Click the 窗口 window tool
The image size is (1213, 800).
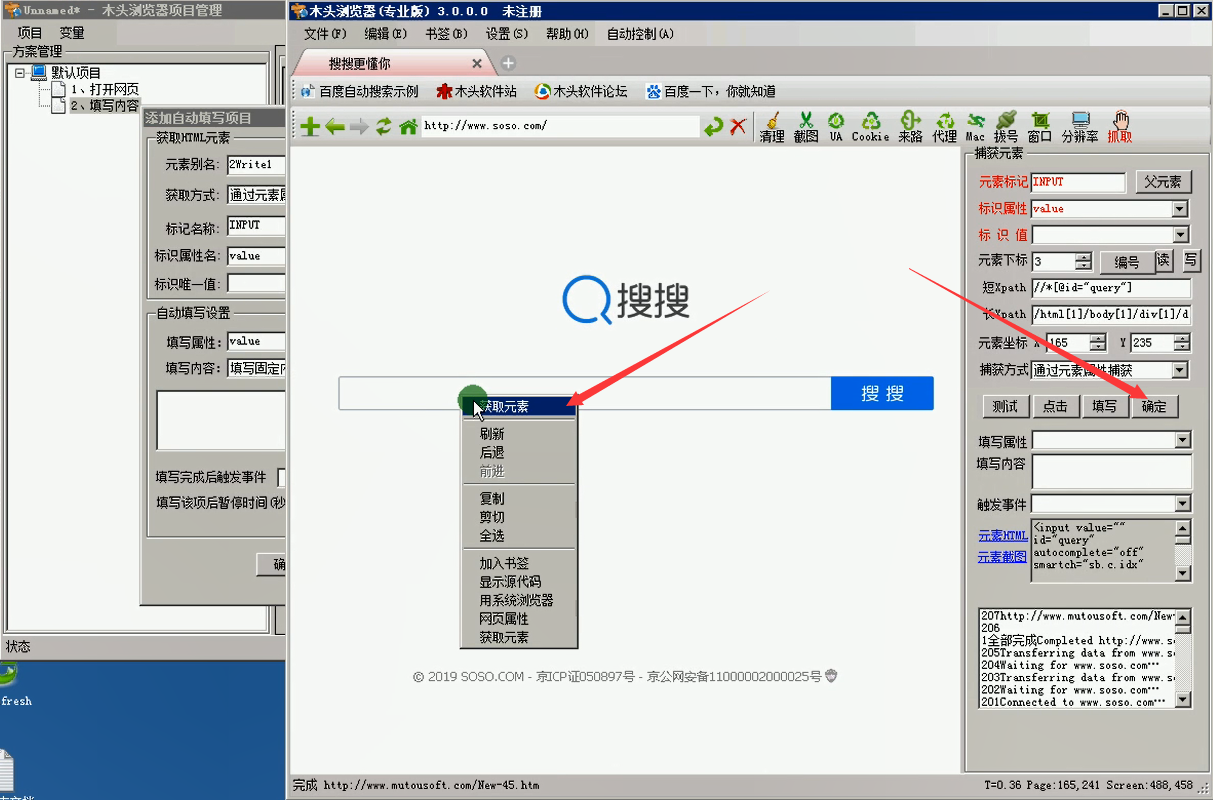pos(1040,127)
